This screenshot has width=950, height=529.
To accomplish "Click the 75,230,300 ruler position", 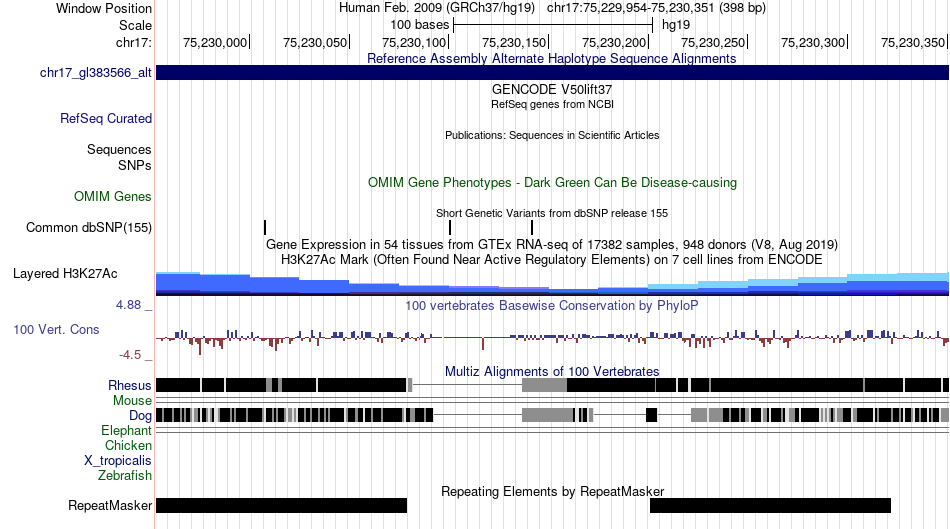I will tap(814, 42).
